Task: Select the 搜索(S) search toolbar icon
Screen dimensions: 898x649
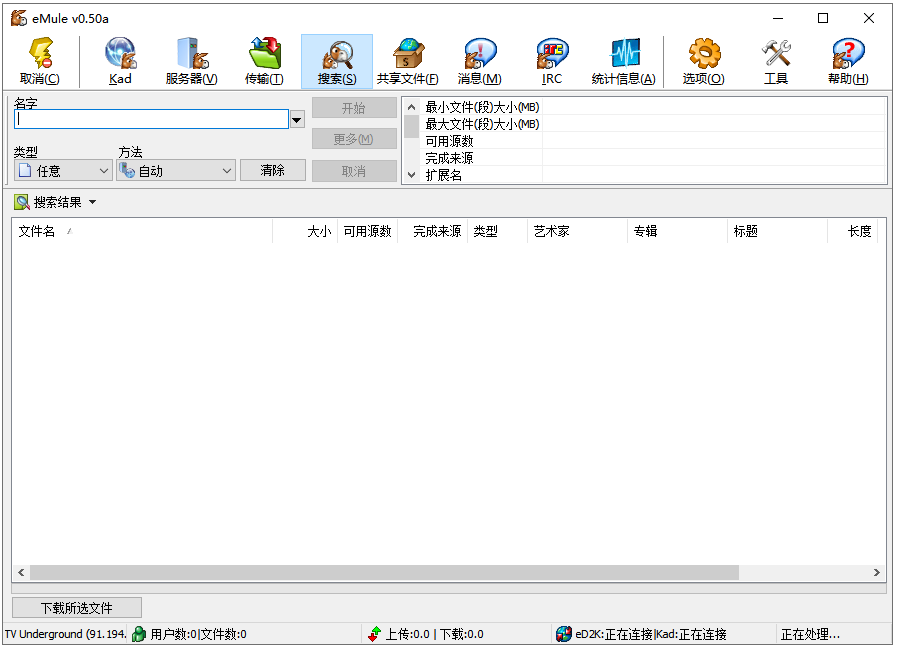Action: tap(337, 61)
